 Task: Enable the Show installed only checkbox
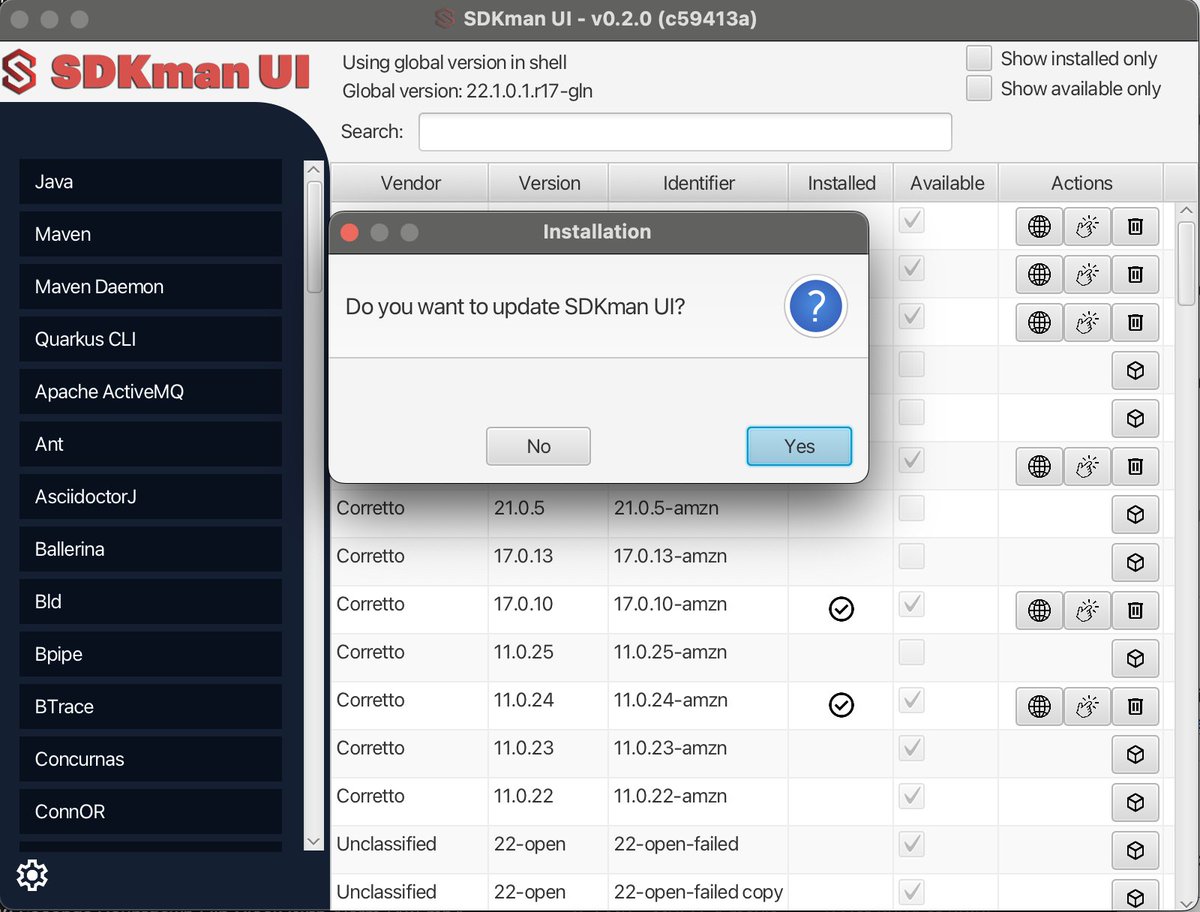click(x=978, y=58)
